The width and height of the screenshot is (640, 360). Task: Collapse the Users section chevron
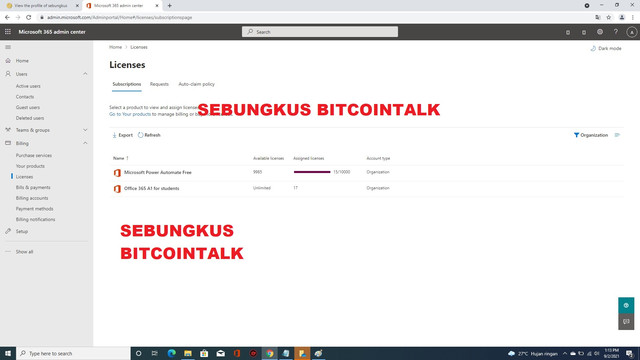[x=85, y=74]
